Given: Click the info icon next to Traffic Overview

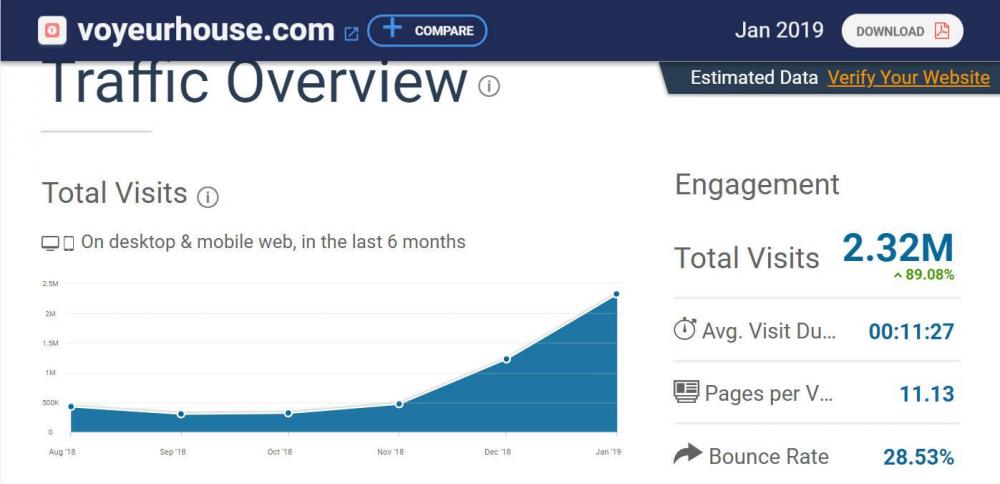Looking at the screenshot, I should coord(489,86).
